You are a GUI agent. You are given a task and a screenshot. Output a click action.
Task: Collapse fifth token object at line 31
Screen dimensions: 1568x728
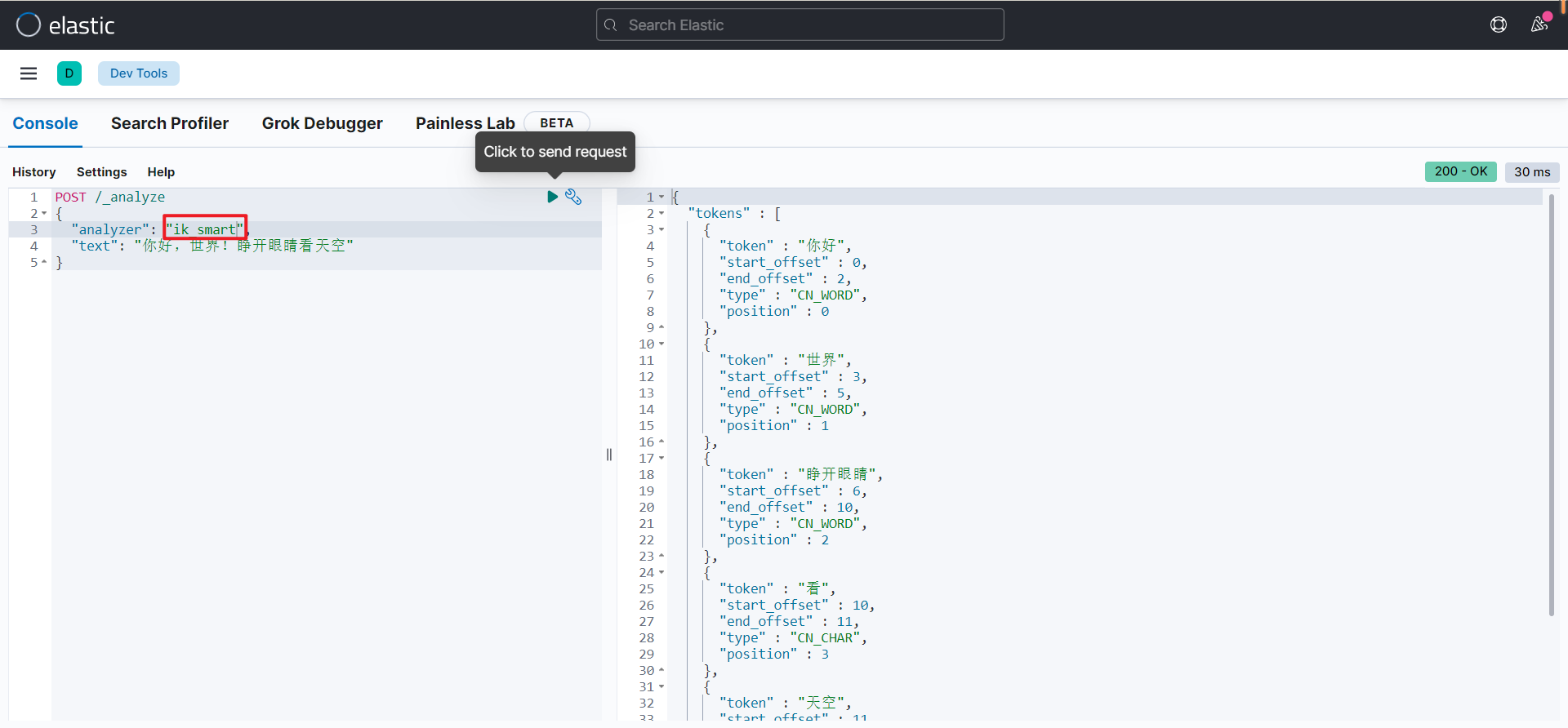pos(661,687)
